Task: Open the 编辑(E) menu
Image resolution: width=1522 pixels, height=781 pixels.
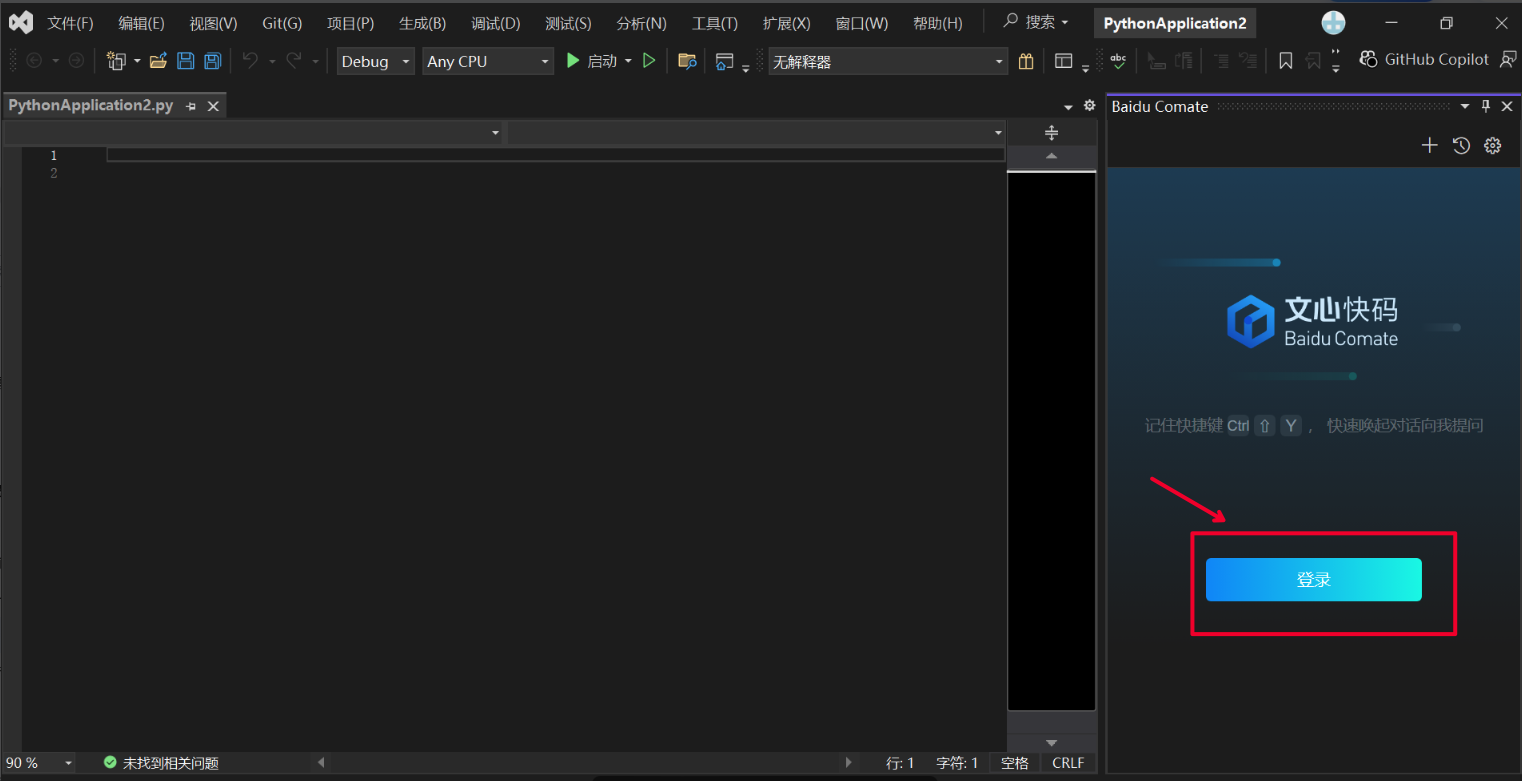Action: 141,23
